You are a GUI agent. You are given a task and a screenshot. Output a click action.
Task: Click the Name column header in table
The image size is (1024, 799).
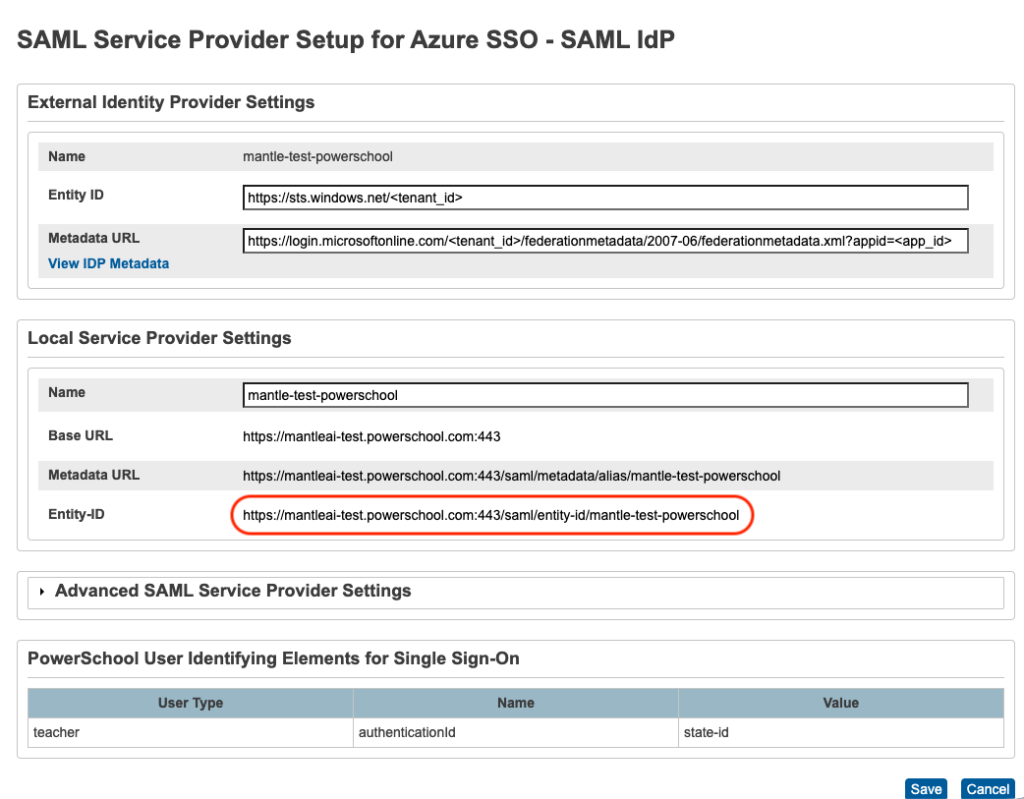pos(515,703)
